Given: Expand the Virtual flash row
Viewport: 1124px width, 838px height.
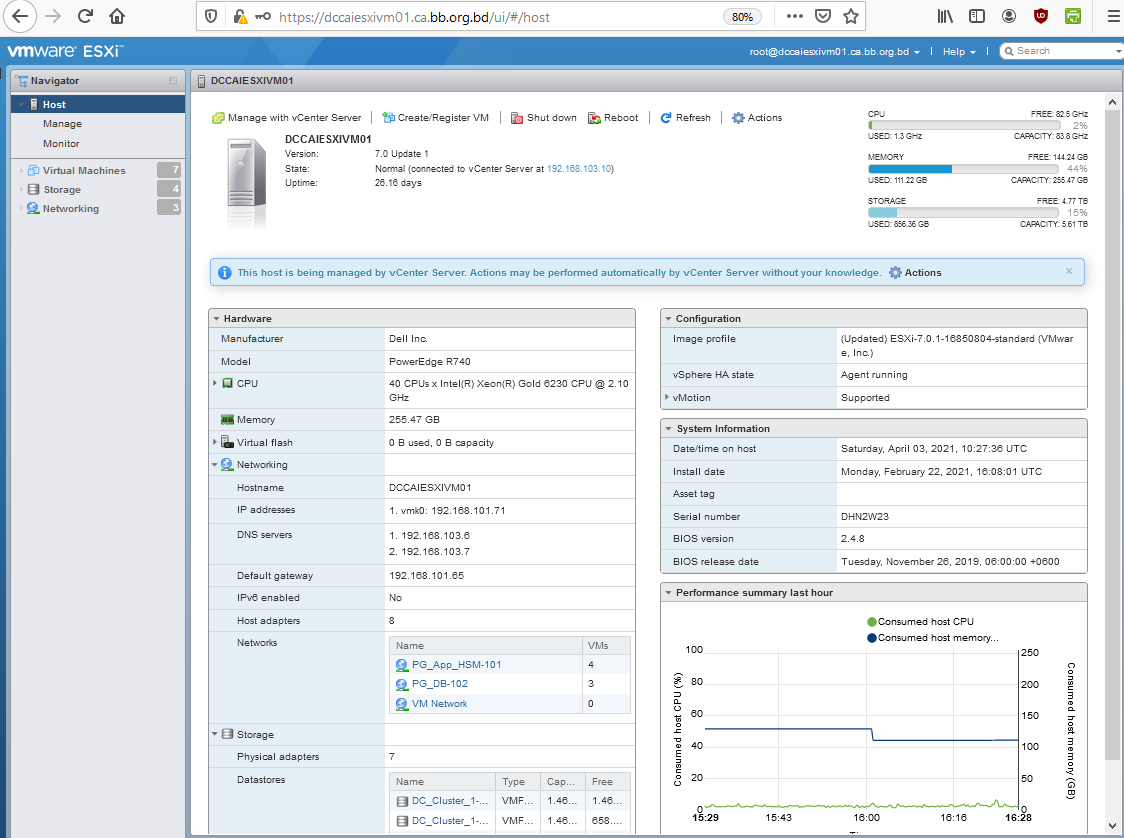Looking at the screenshot, I should (215, 442).
